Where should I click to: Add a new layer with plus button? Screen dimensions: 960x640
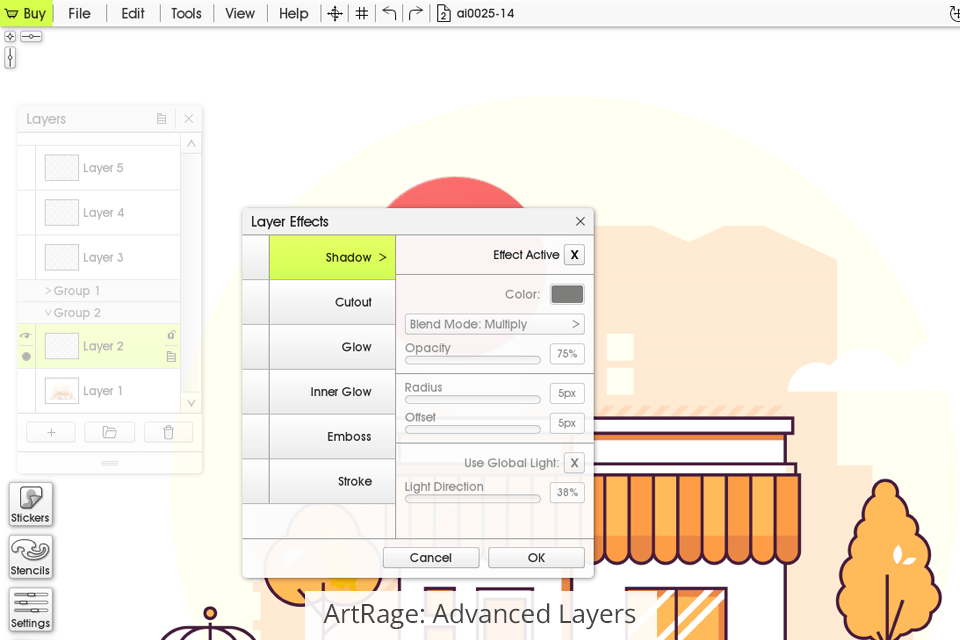[x=51, y=432]
